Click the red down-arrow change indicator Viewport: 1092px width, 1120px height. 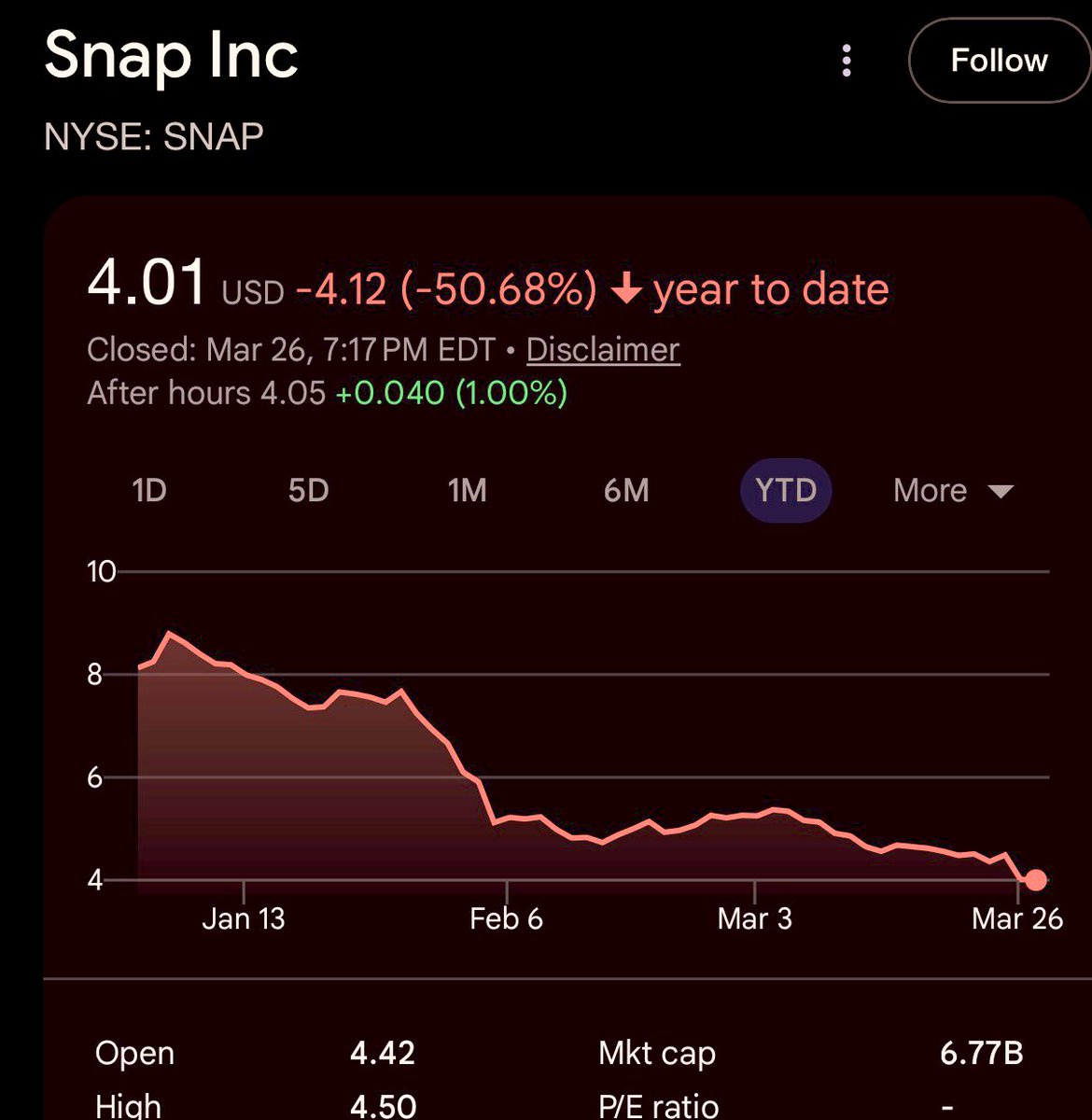tap(626, 291)
